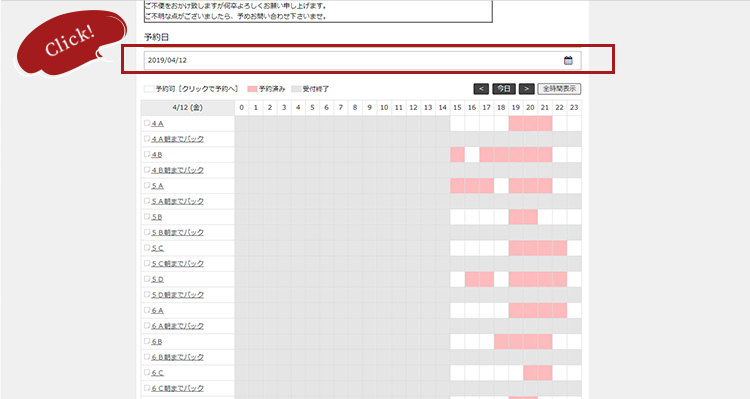Show all hours via 全時間表示 button

[559, 89]
